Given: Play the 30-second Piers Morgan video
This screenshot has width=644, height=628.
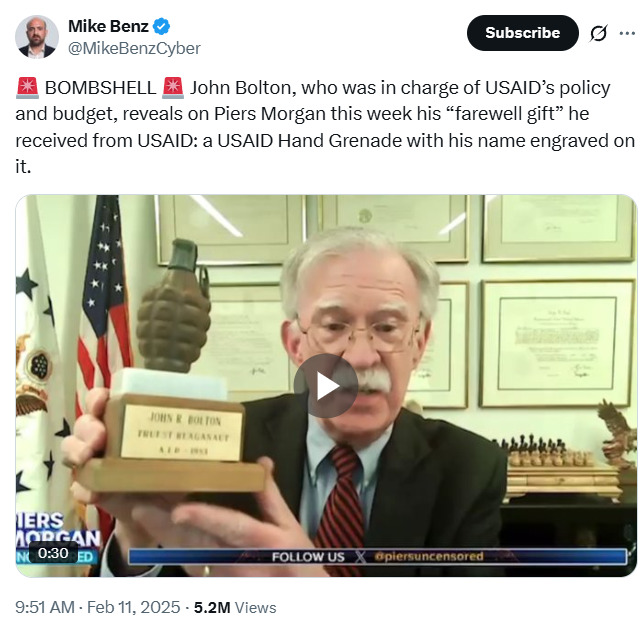Looking at the screenshot, I should [x=326, y=386].
